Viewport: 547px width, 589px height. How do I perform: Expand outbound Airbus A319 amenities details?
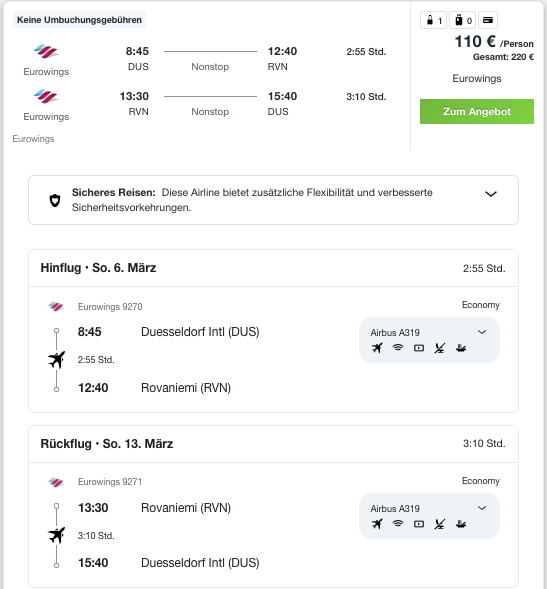[x=482, y=332]
